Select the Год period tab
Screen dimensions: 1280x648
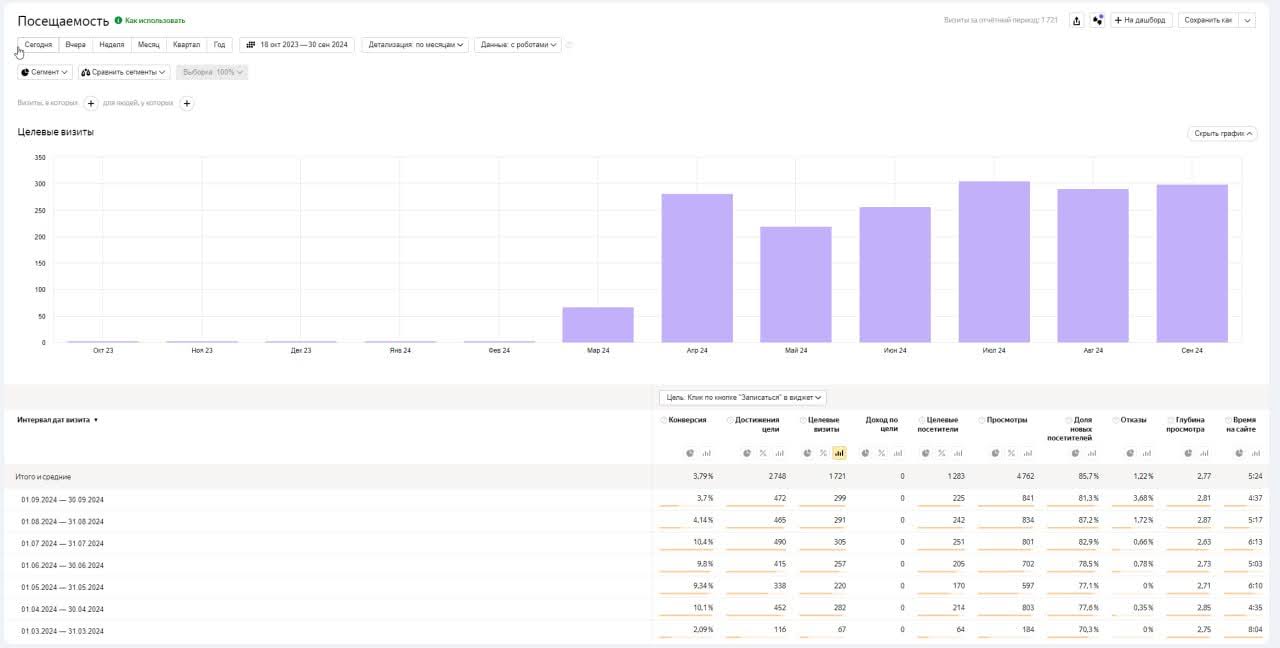[x=220, y=45]
